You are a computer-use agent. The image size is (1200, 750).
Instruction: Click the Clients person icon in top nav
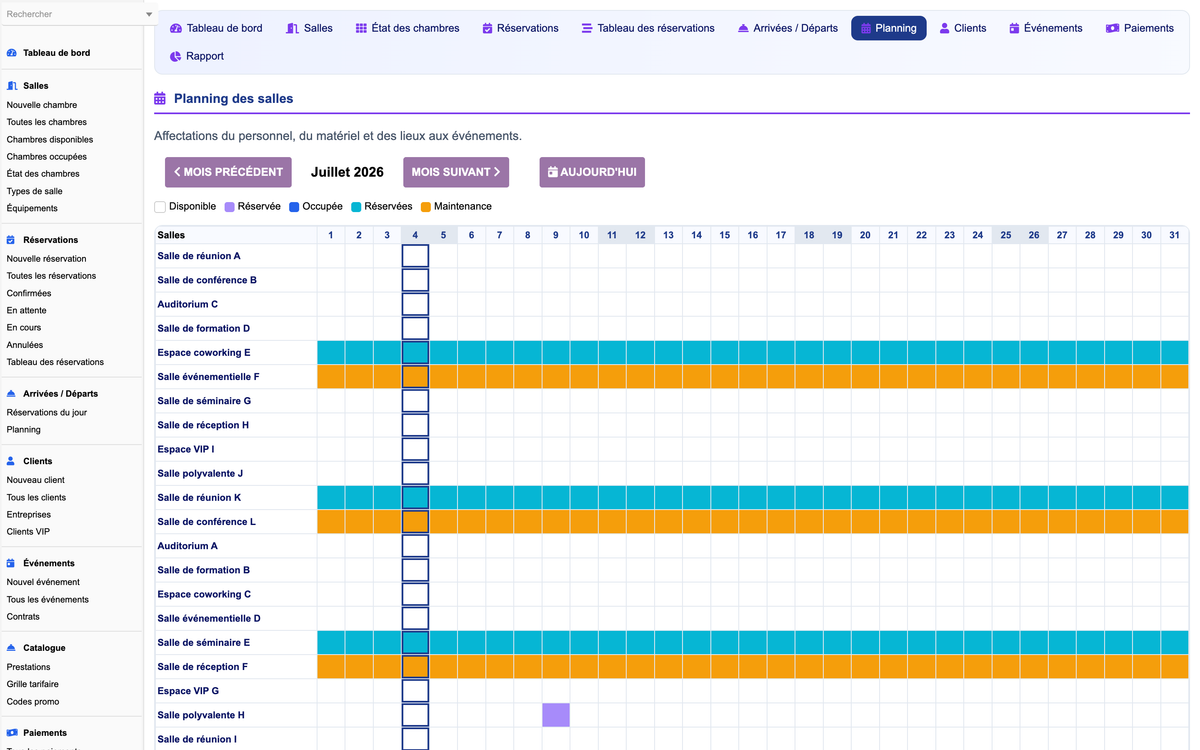[x=944, y=28]
